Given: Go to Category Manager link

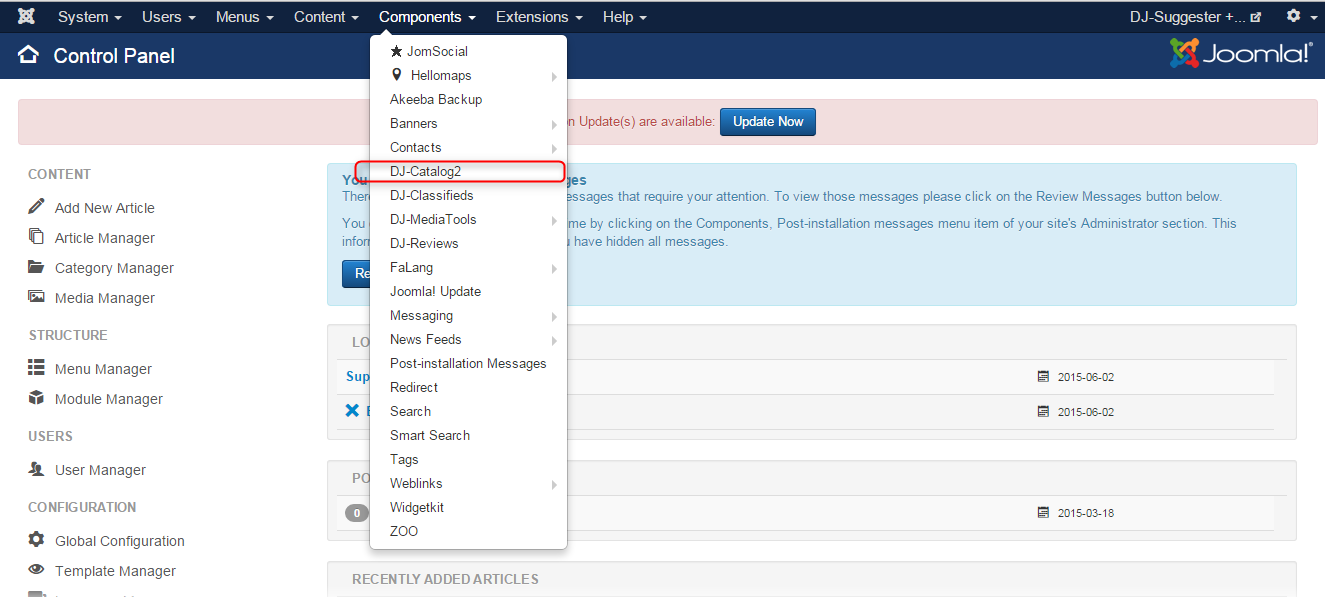Looking at the screenshot, I should click(x=114, y=268).
